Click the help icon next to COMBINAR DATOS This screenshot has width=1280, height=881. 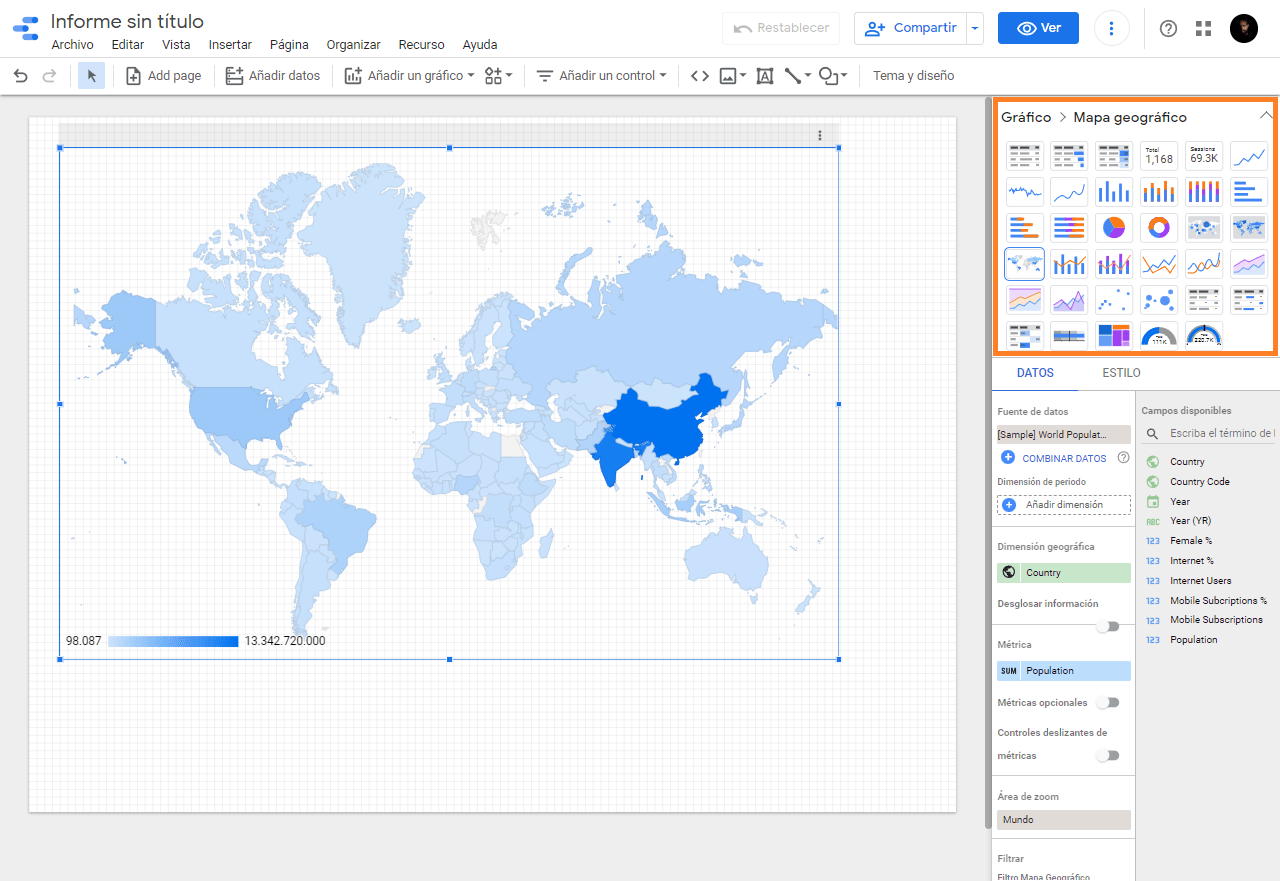[1123, 458]
